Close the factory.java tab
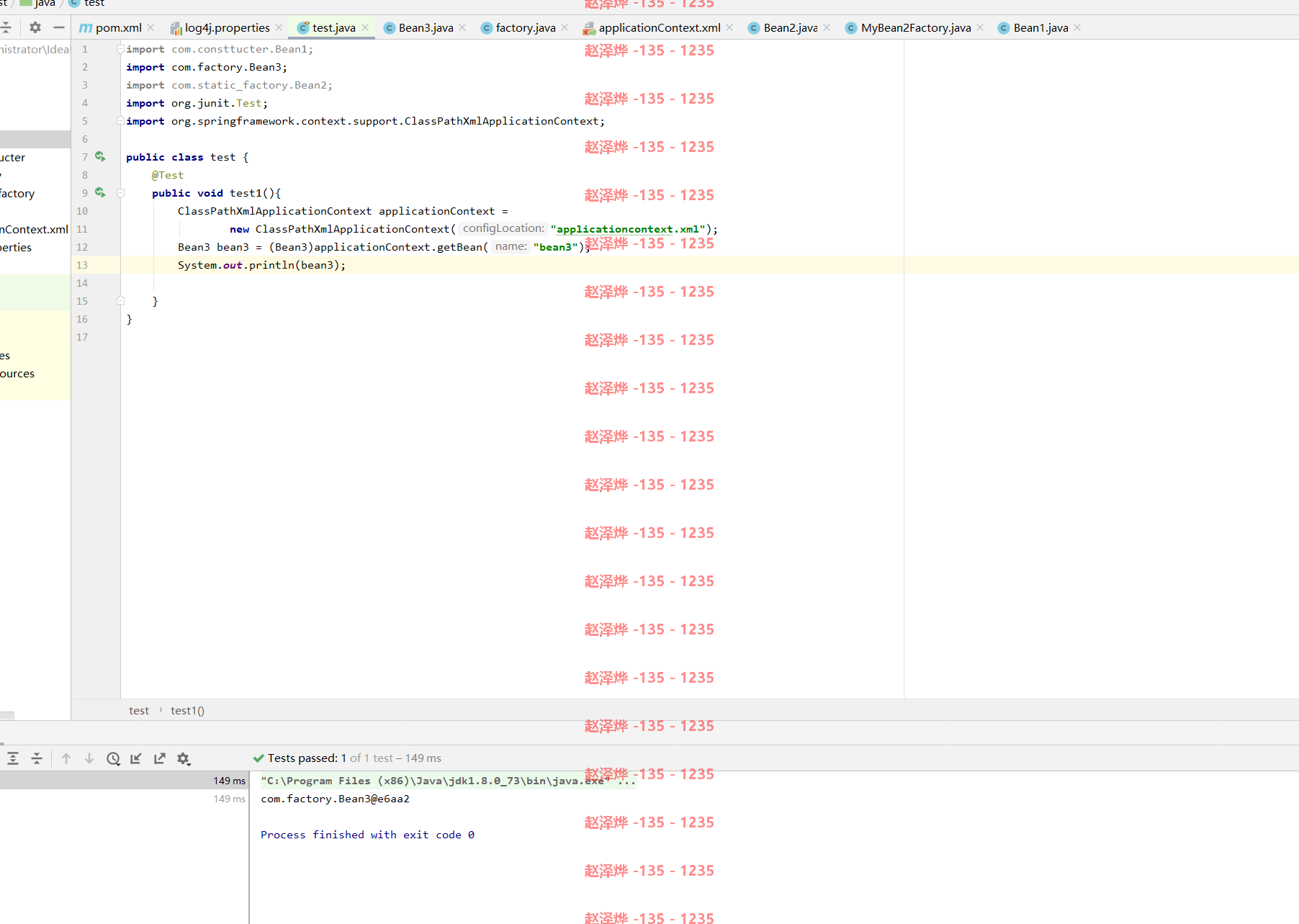The image size is (1299, 924). [x=565, y=27]
